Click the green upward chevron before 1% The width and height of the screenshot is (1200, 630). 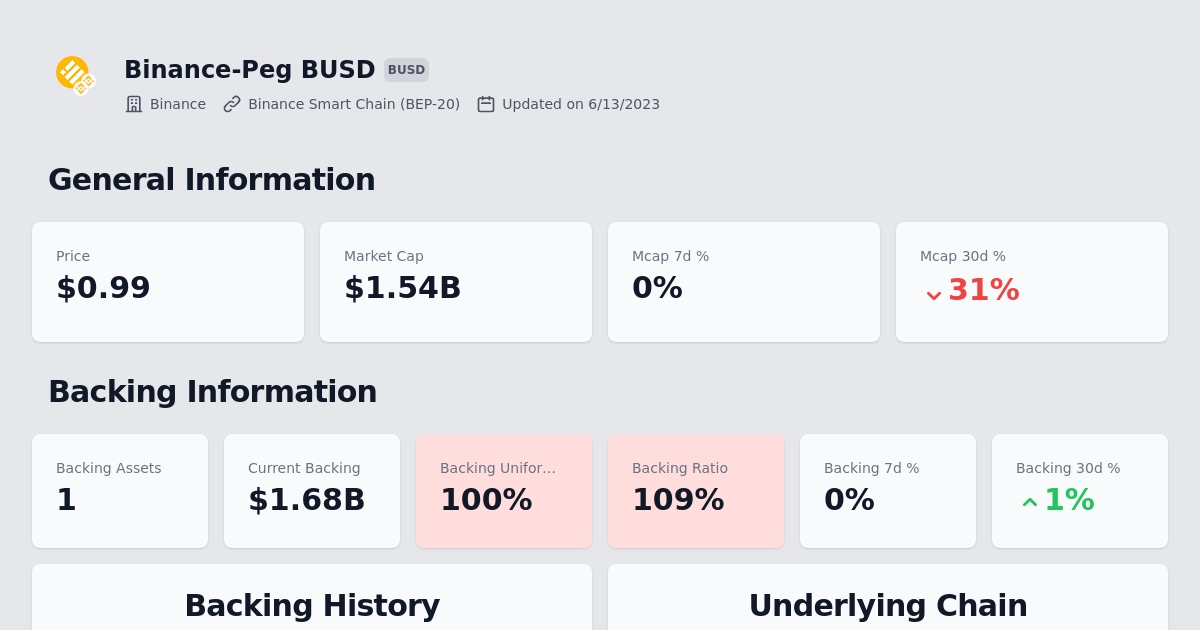(1030, 502)
